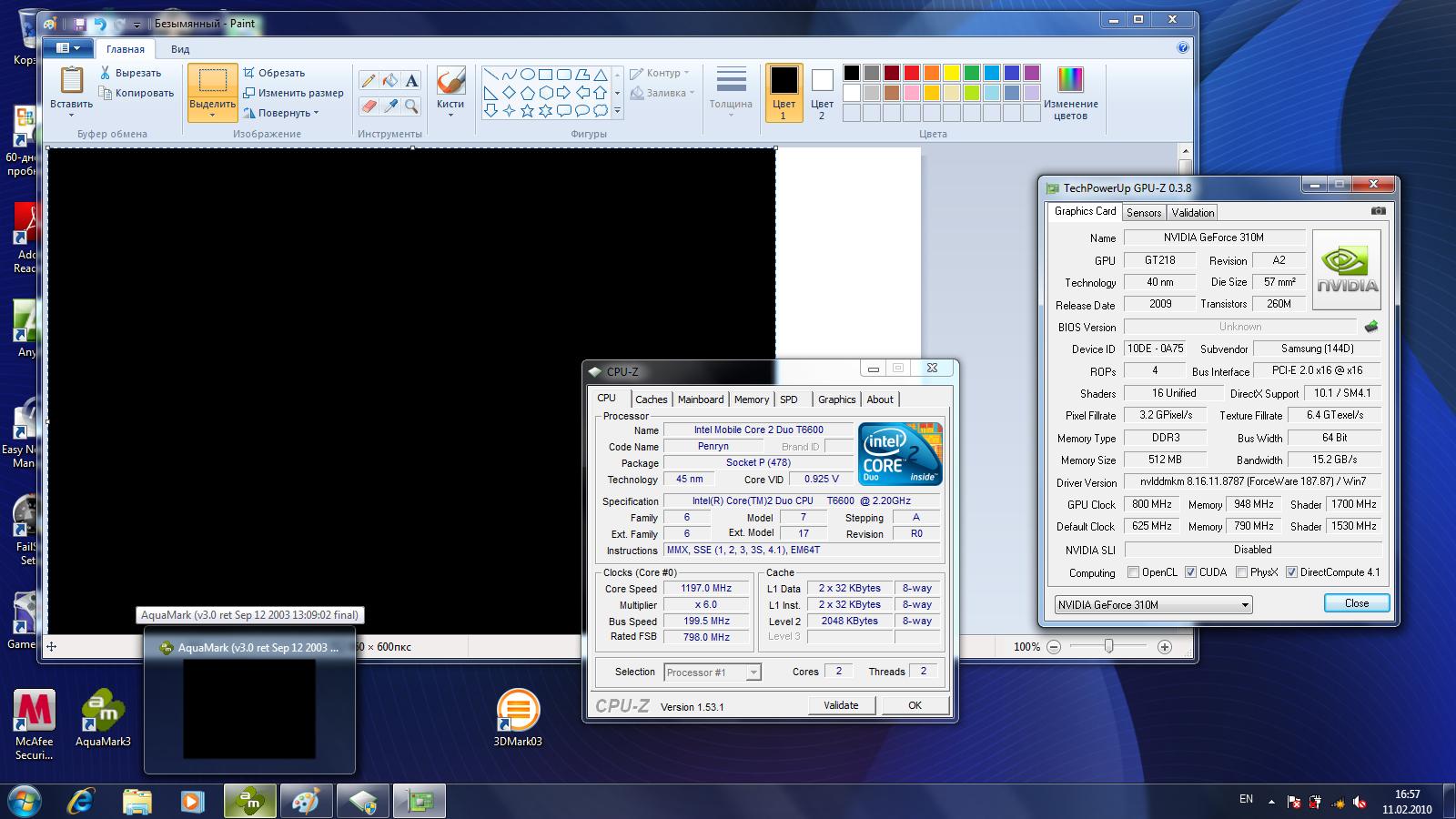Switch to the Validation tab in GPU-Z

1193,212
